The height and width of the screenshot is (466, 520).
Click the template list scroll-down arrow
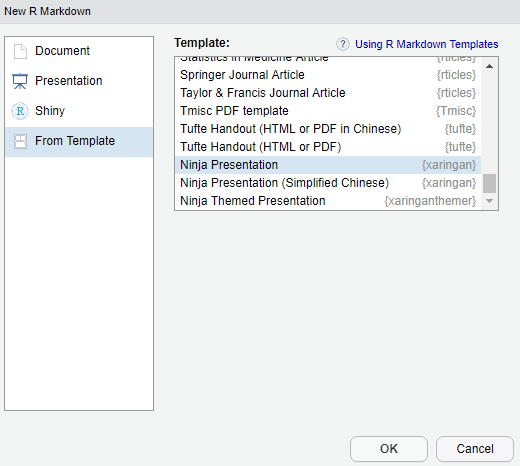(x=489, y=201)
